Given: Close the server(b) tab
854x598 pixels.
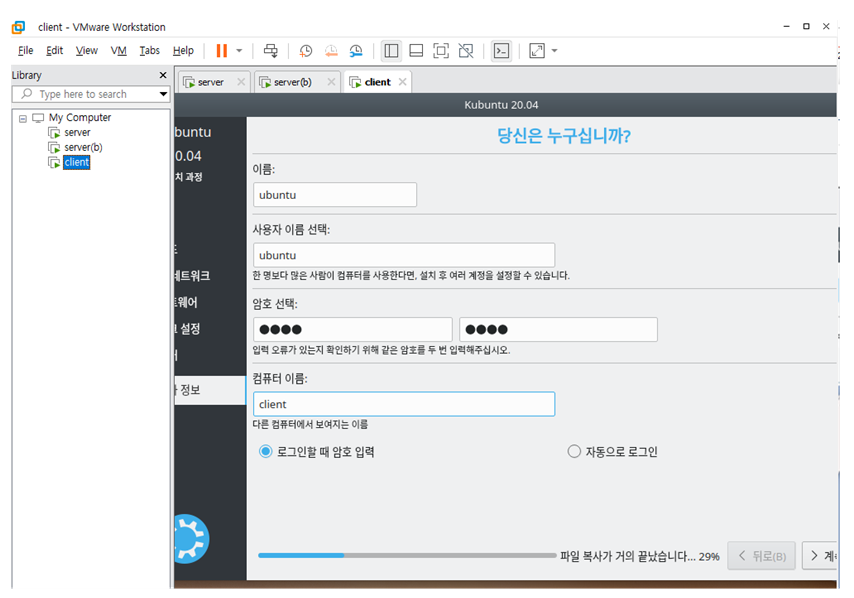Looking at the screenshot, I should 331,82.
